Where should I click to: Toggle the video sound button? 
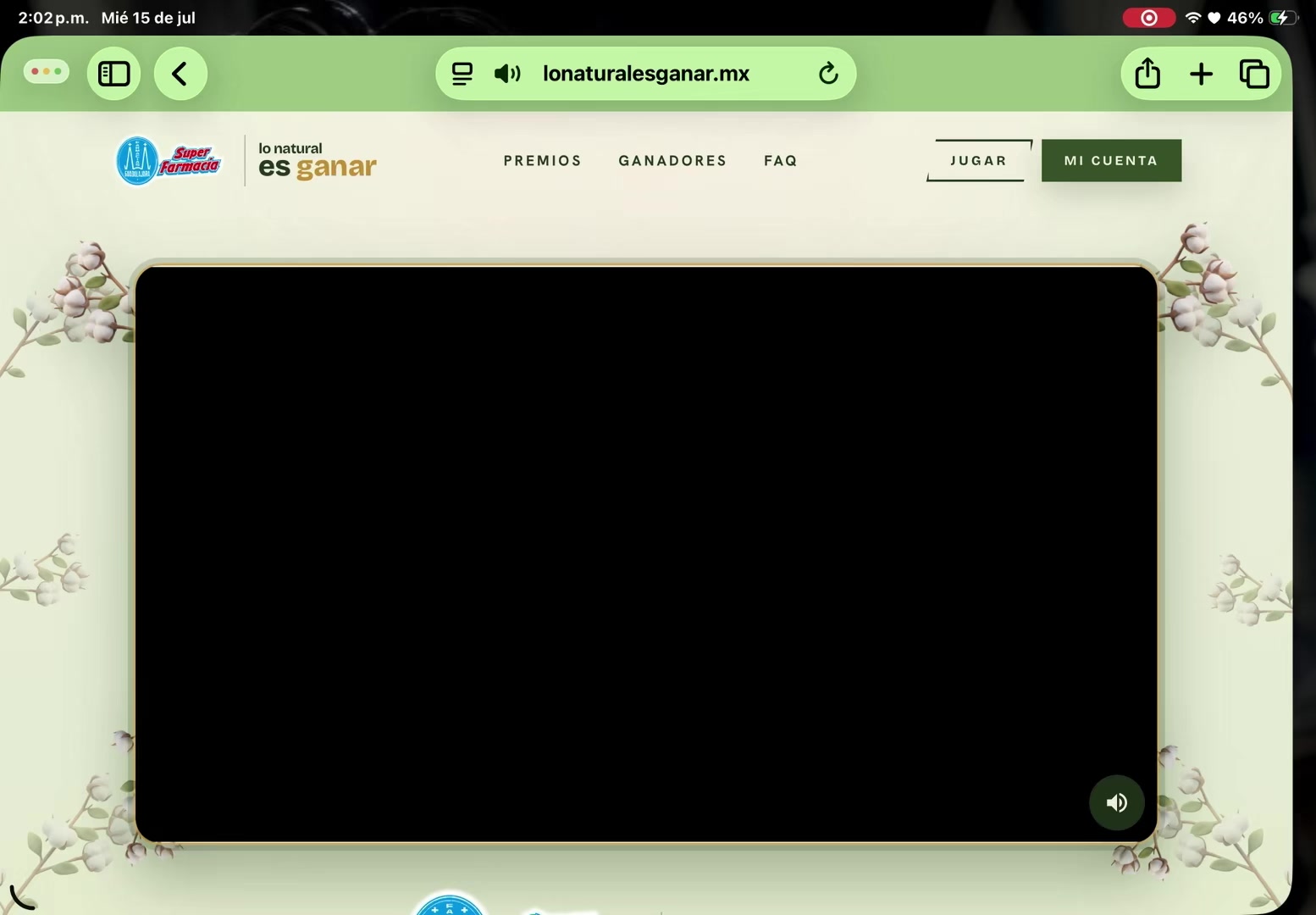[1117, 803]
